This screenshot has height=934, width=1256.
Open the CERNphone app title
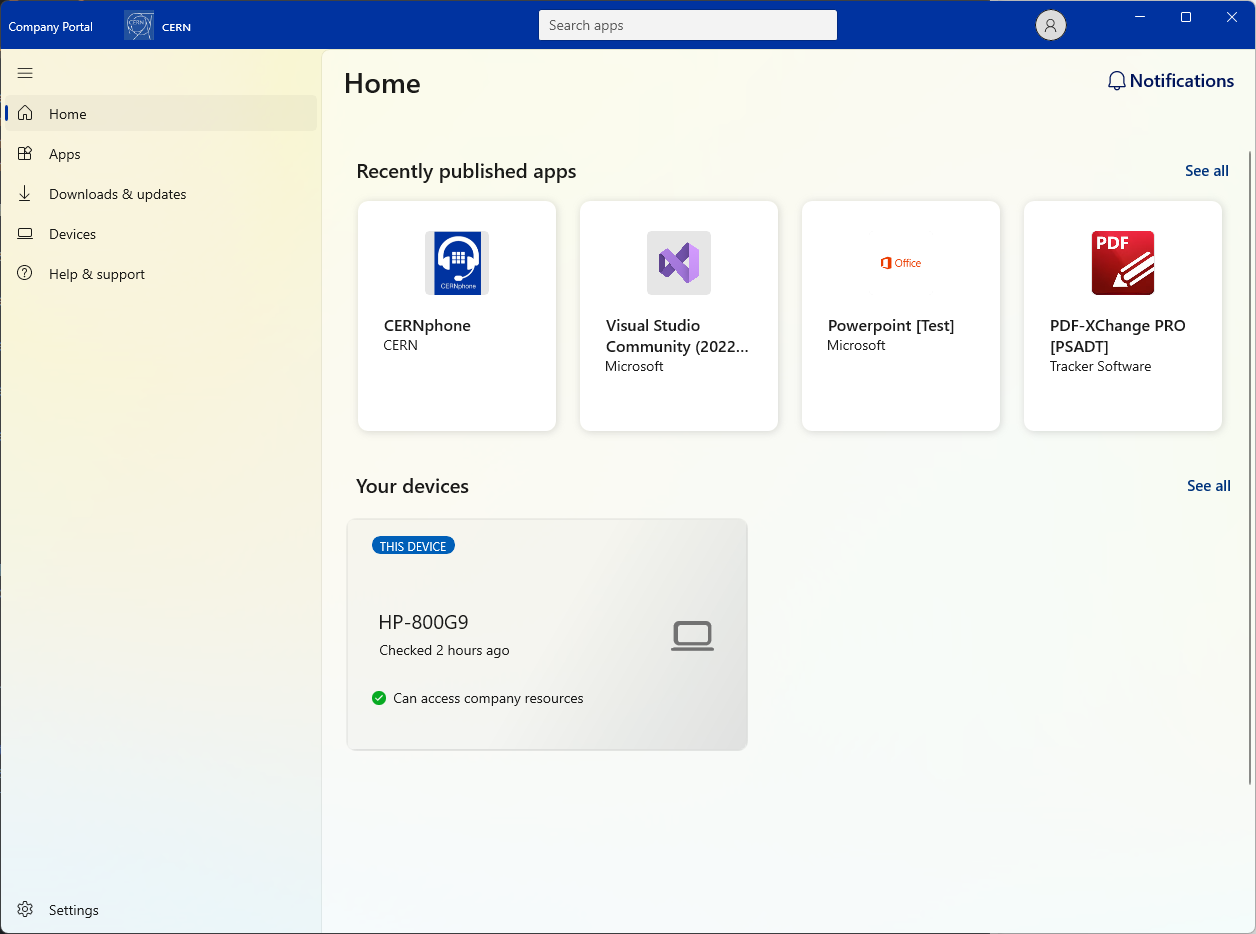427,325
